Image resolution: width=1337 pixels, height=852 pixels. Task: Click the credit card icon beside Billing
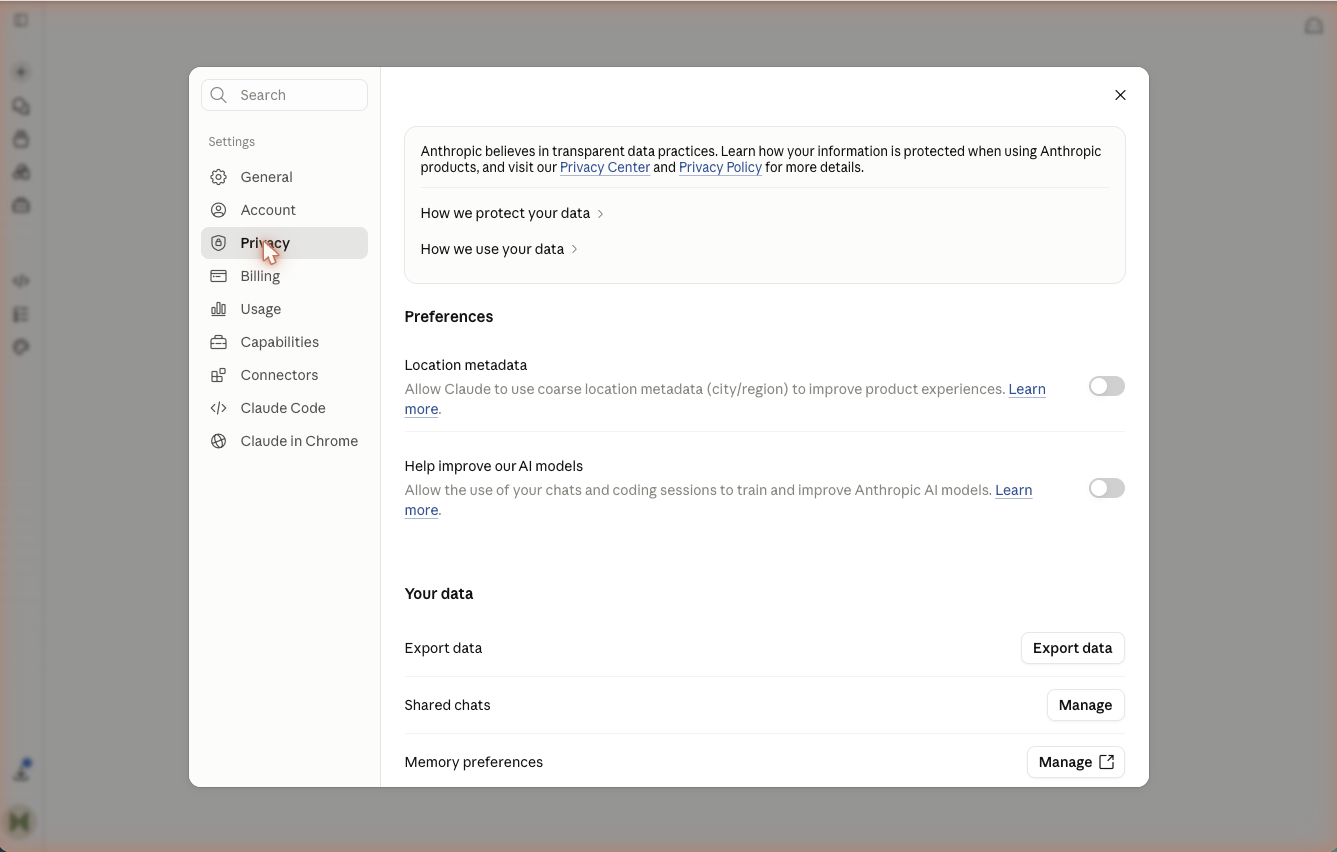(218, 276)
